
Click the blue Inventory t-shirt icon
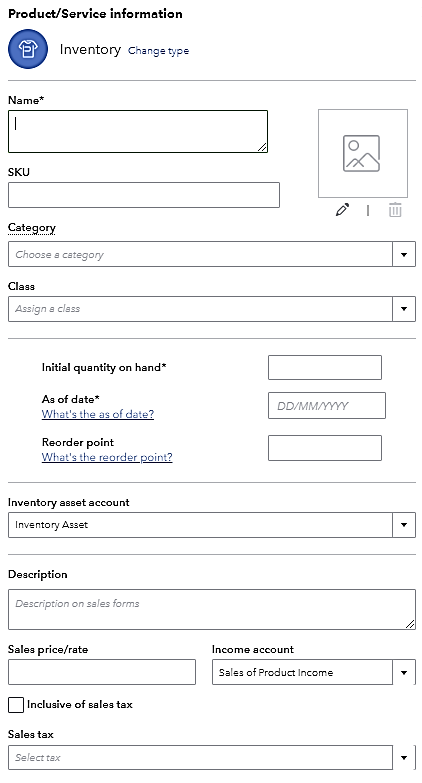[28, 49]
